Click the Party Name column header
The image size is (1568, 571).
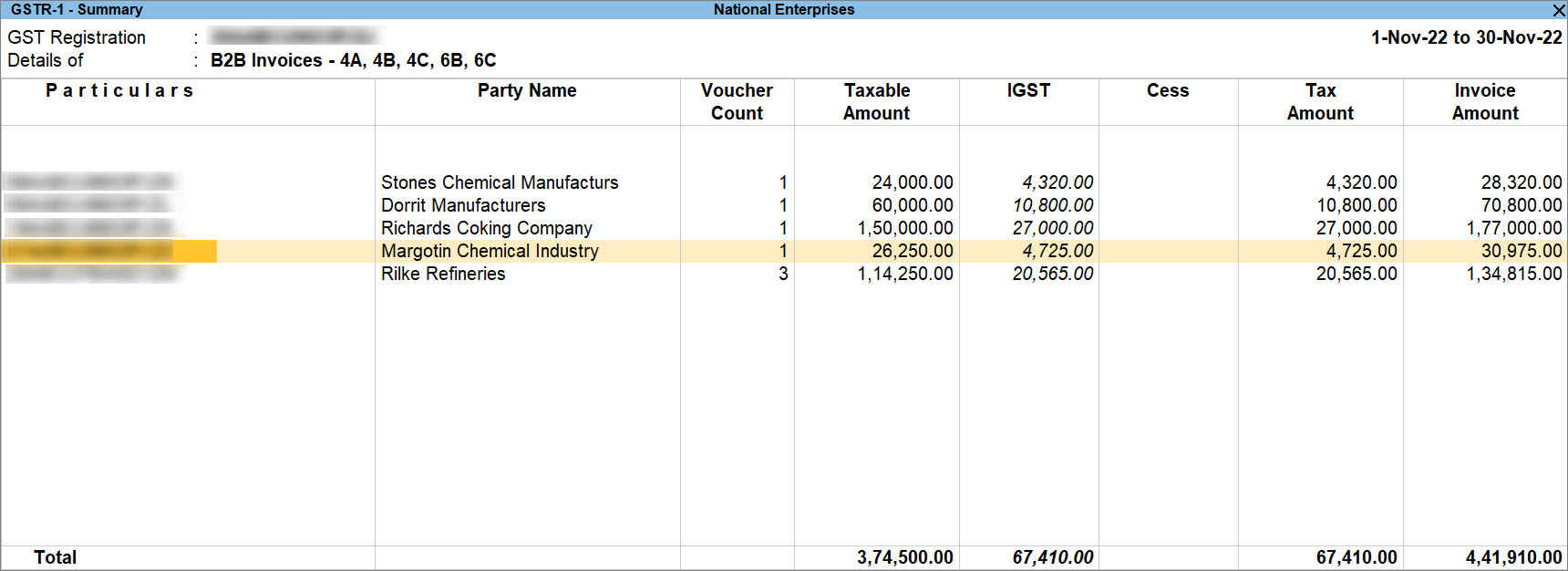(x=527, y=90)
